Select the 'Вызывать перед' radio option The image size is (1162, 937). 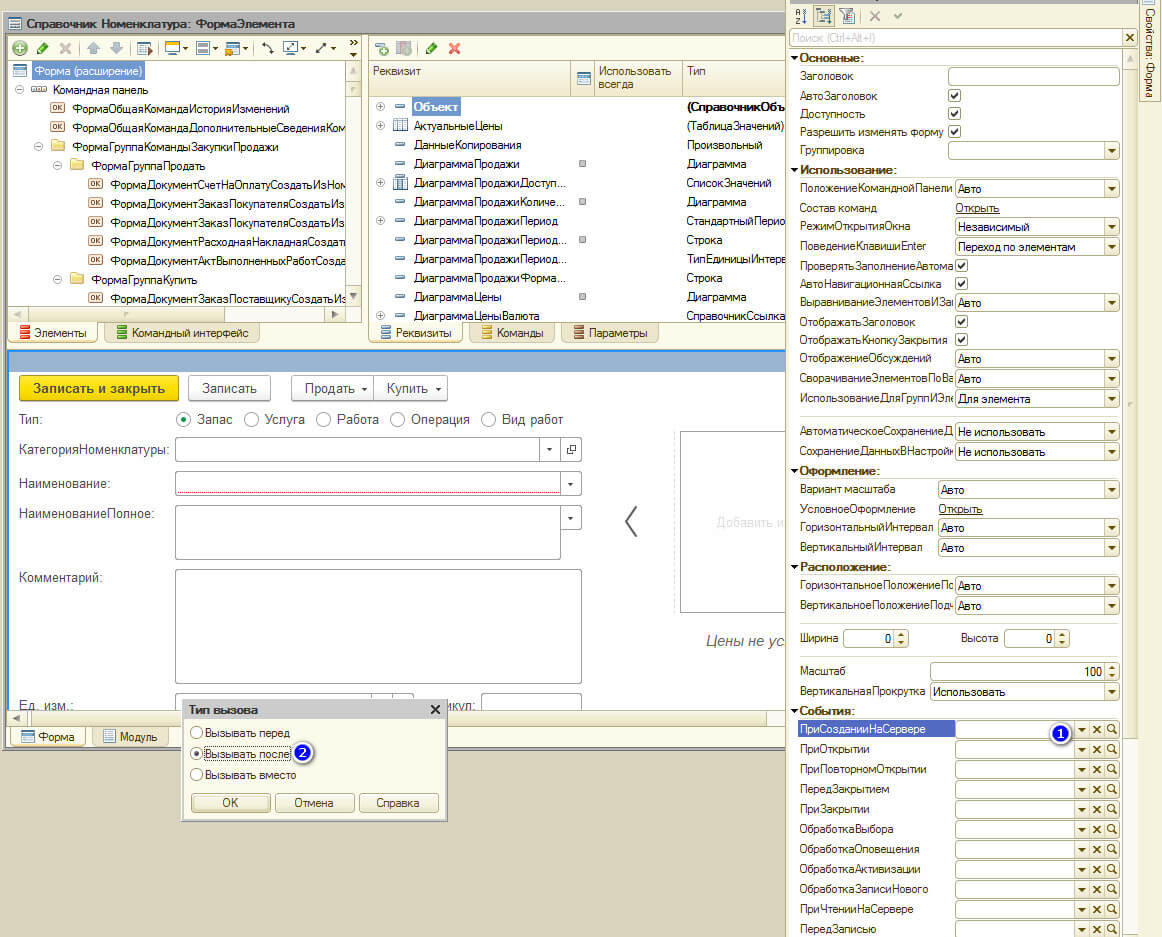[197, 733]
